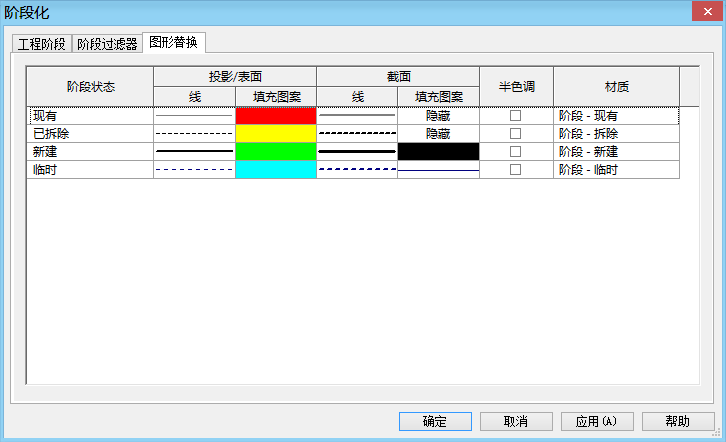Toggle 半色调 checkbox for 临时 row
This screenshot has width=726, height=442.
coord(515,169)
